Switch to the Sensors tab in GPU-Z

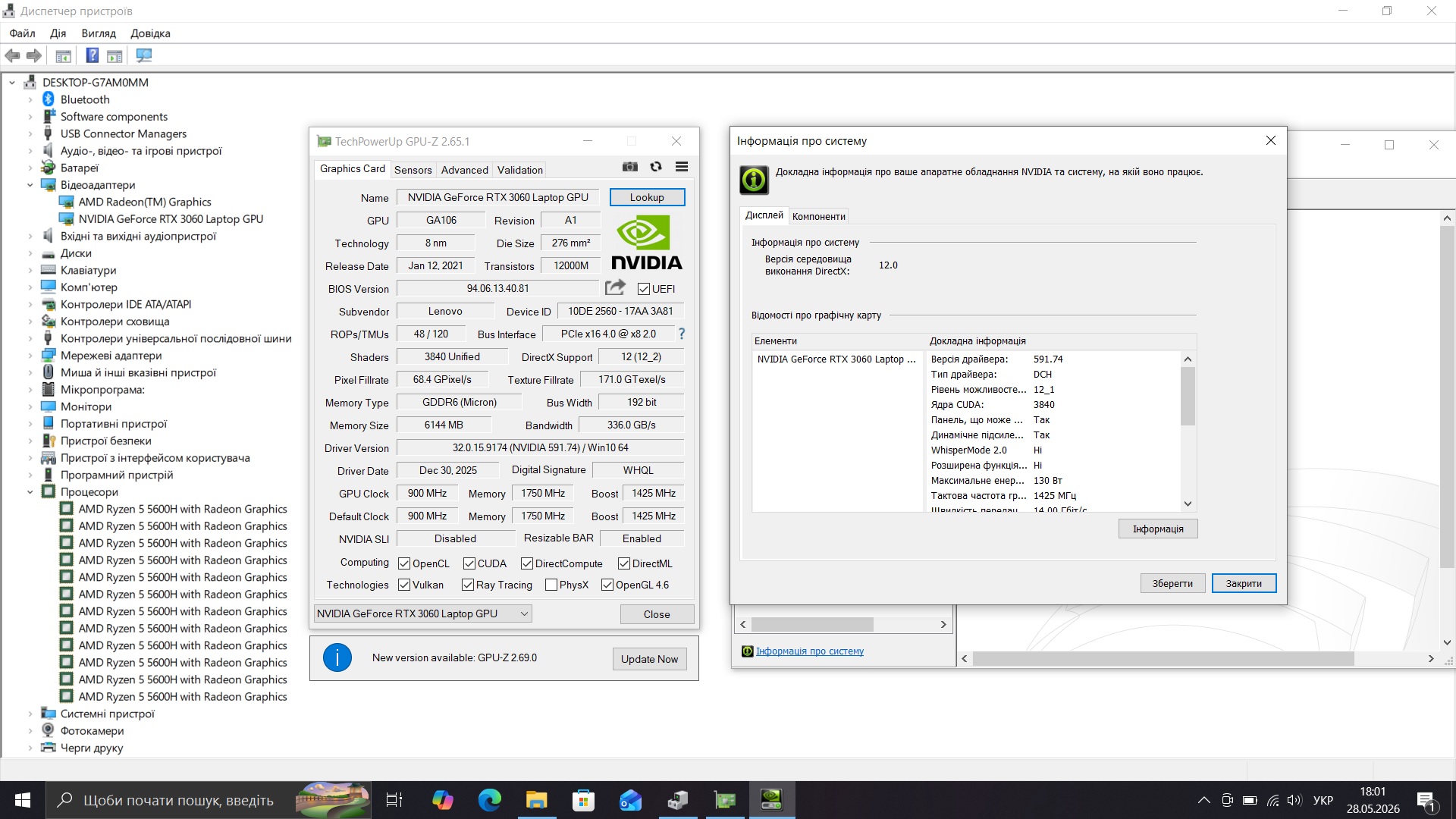point(413,170)
